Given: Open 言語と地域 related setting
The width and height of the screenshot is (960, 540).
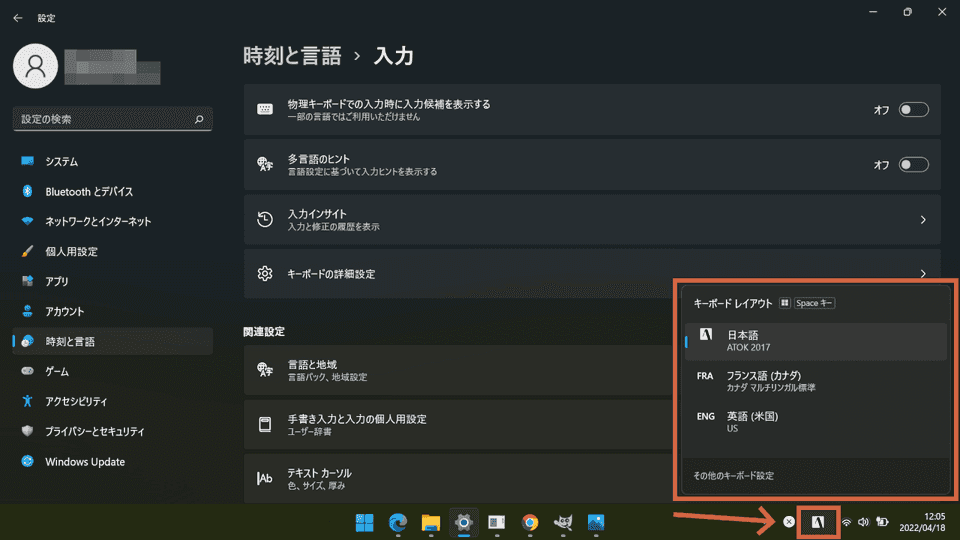Looking at the screenshot, I should (x=458, y=370).
